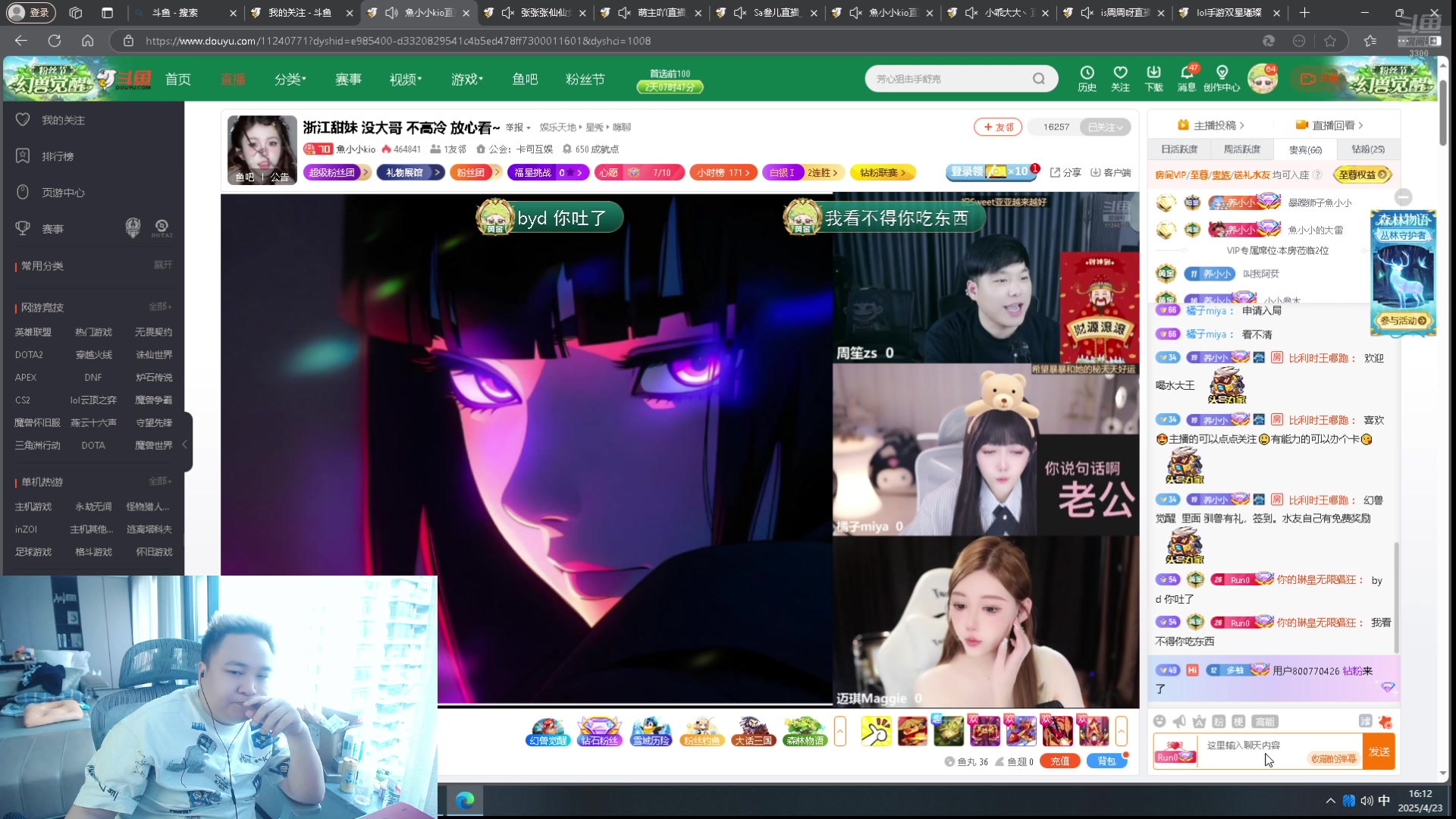Expand 单机热游 全部 list
The image size is (1456, 819).
[161, 482]
